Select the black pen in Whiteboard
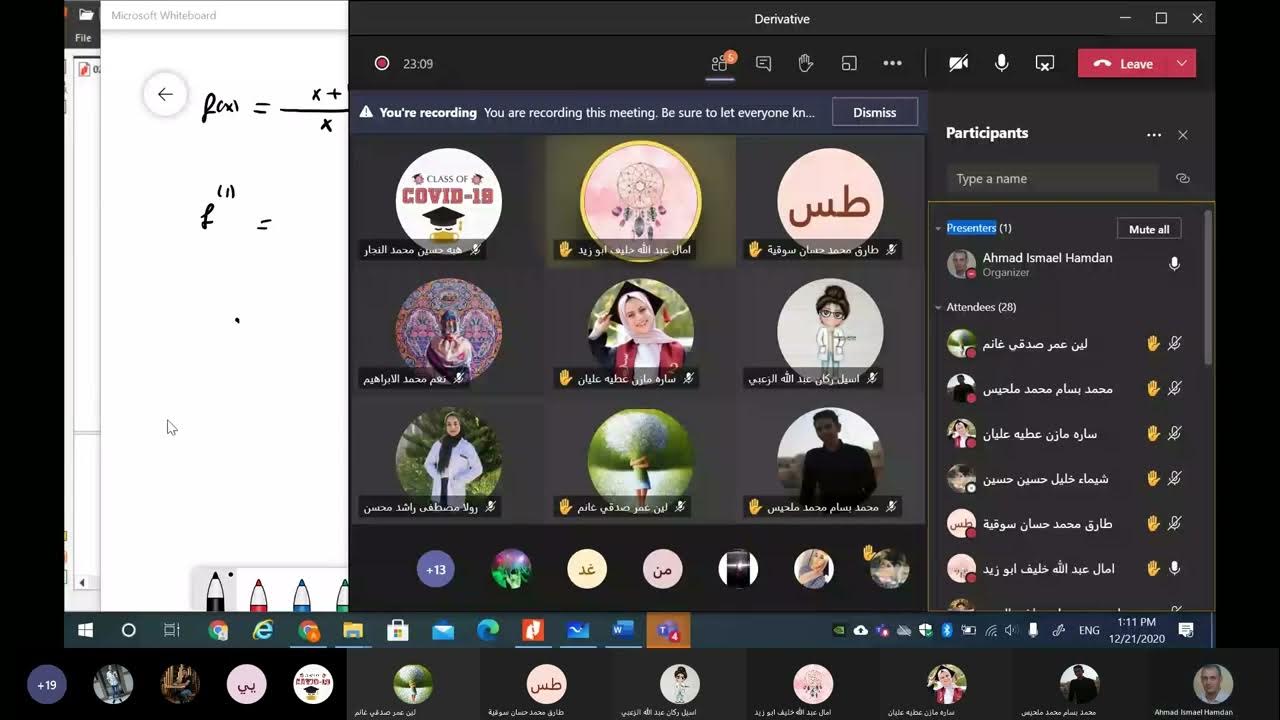This screenshot has height=720, width=1280. [x=215, y=591]
